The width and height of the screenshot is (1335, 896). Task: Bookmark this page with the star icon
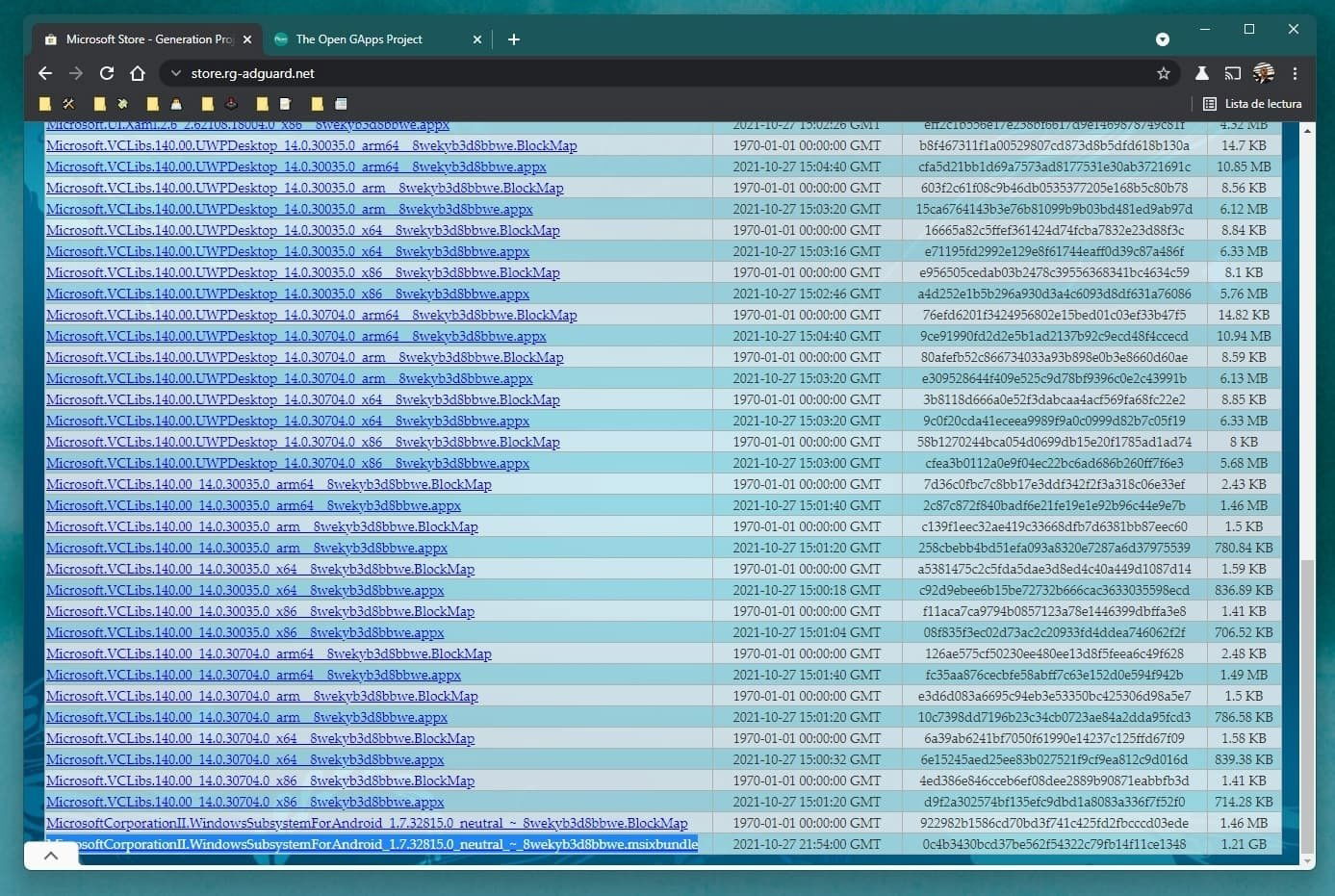pyautogui.click(x=1163, y=73)
